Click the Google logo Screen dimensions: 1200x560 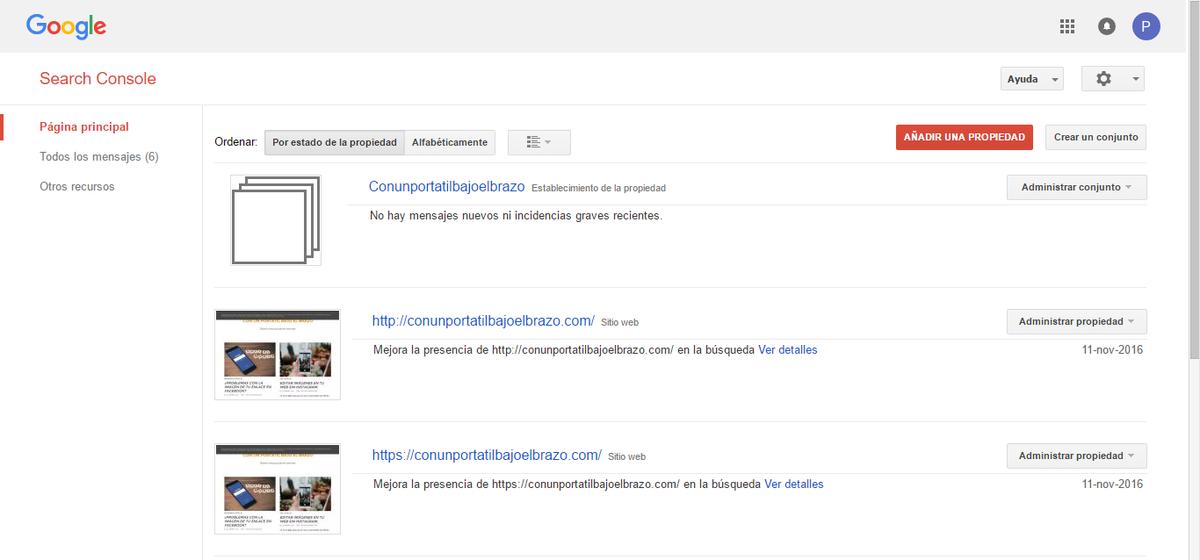tap(66, 27)
